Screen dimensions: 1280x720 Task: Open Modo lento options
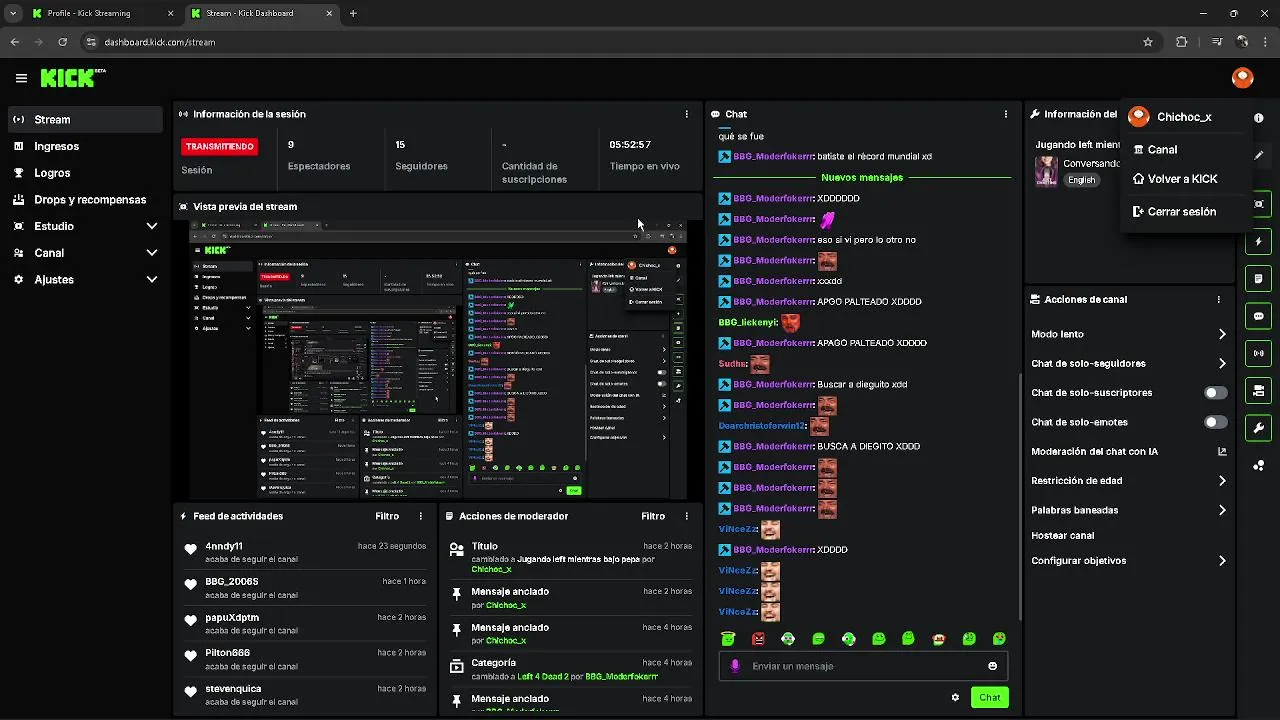coord(1129,334)
